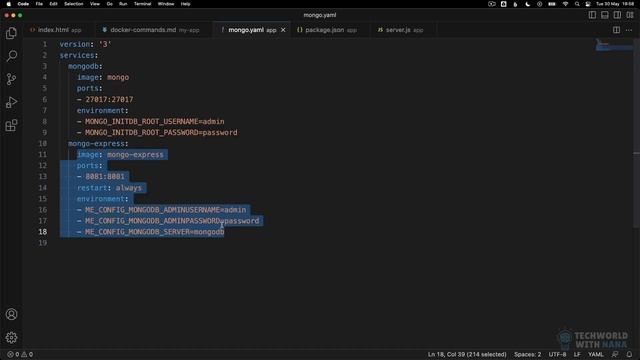
Task: Click MONGO_INITDB_ROOT_PASSWORD=password line
Action: point(161,133)
